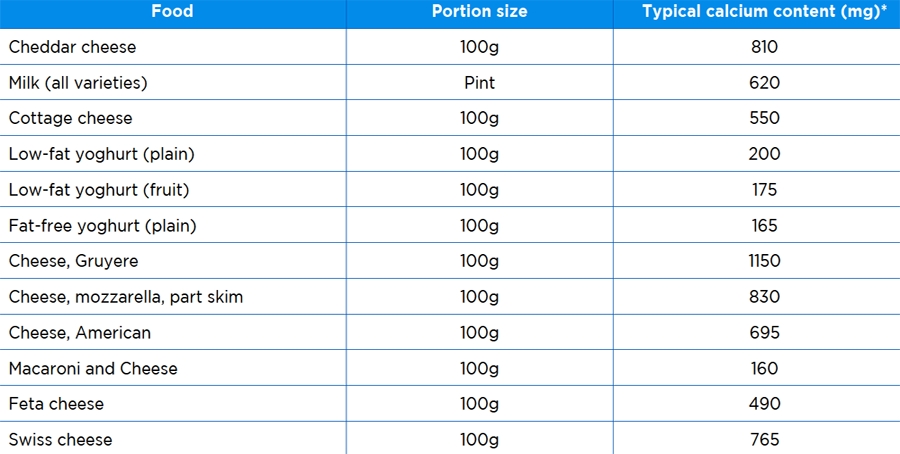The height and width of the screenshot is (454, 900).
Task: Select the Cheddar cheese cell
Action: pyautogui.click(x=72, y=47)
